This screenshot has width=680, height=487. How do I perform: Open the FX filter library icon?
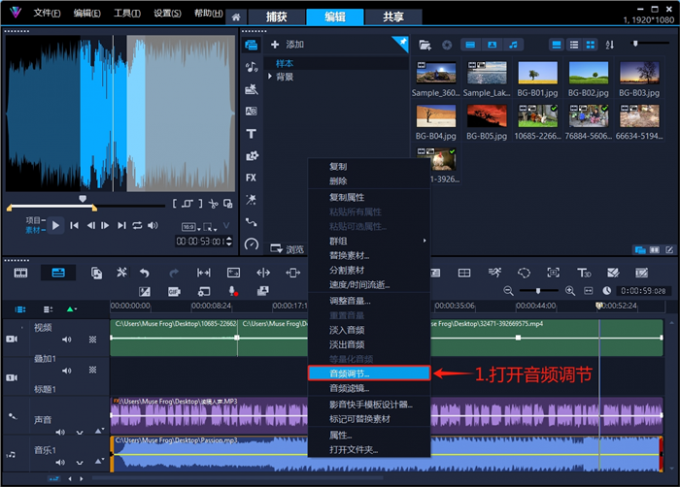click(251, 178)
